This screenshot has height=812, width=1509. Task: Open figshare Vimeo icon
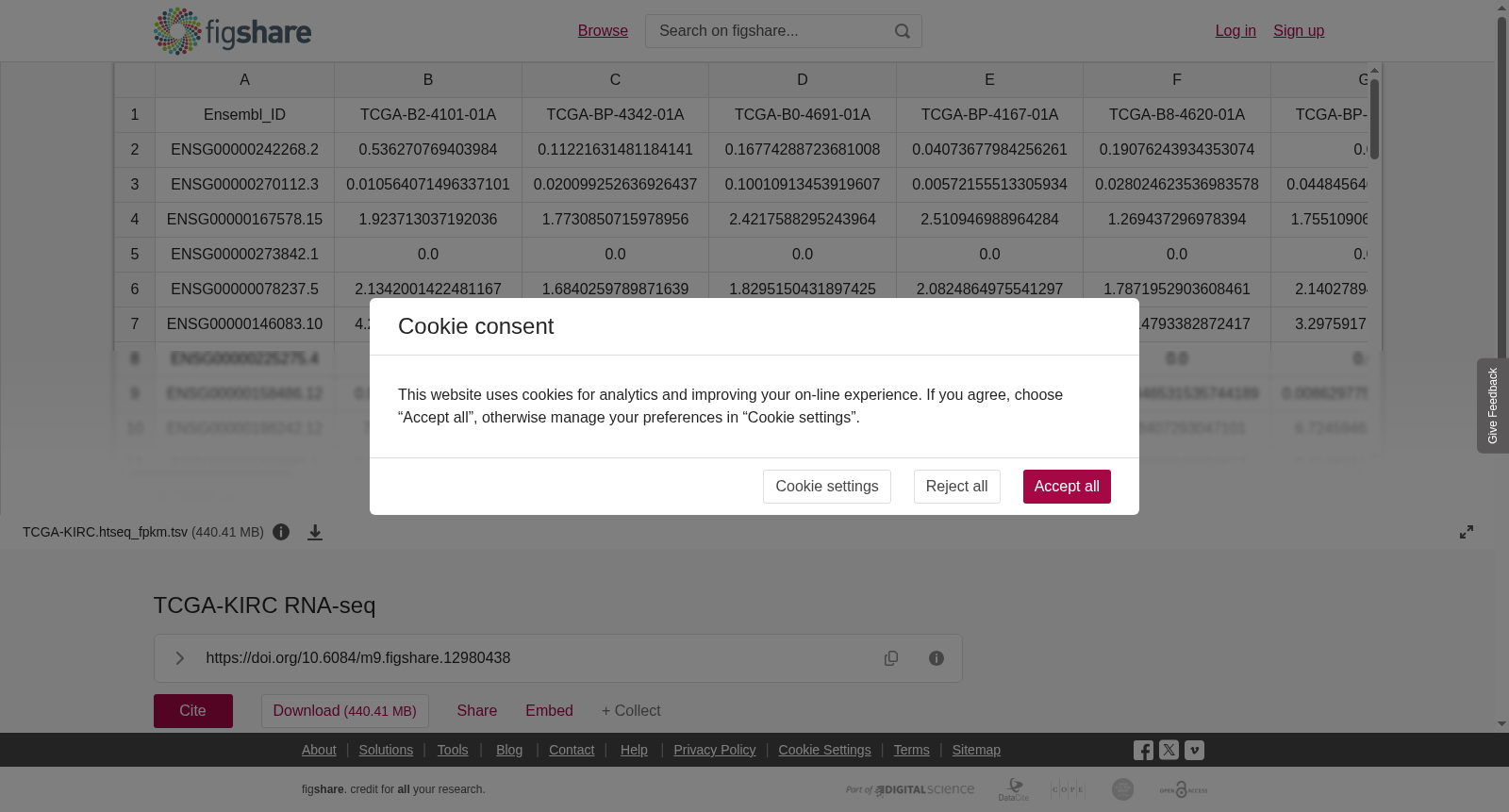[x=1194, y=750]
